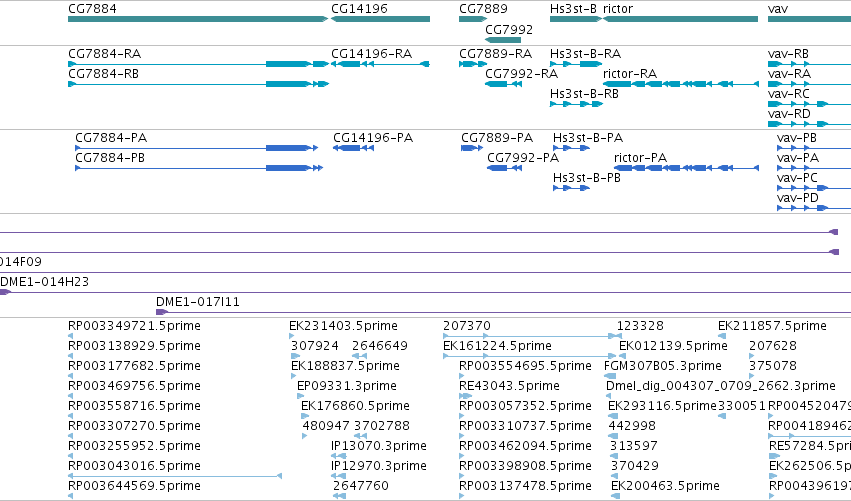Screen dimensions: 851x501
Task: Click the 207628 EST label
Action: 773,346
